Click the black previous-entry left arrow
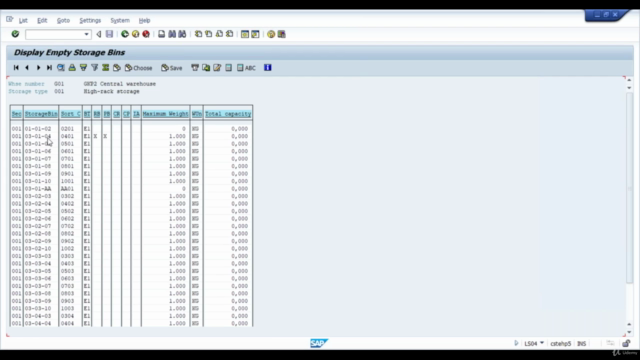Viewport: 640px width, 360px height. point(27,68)
